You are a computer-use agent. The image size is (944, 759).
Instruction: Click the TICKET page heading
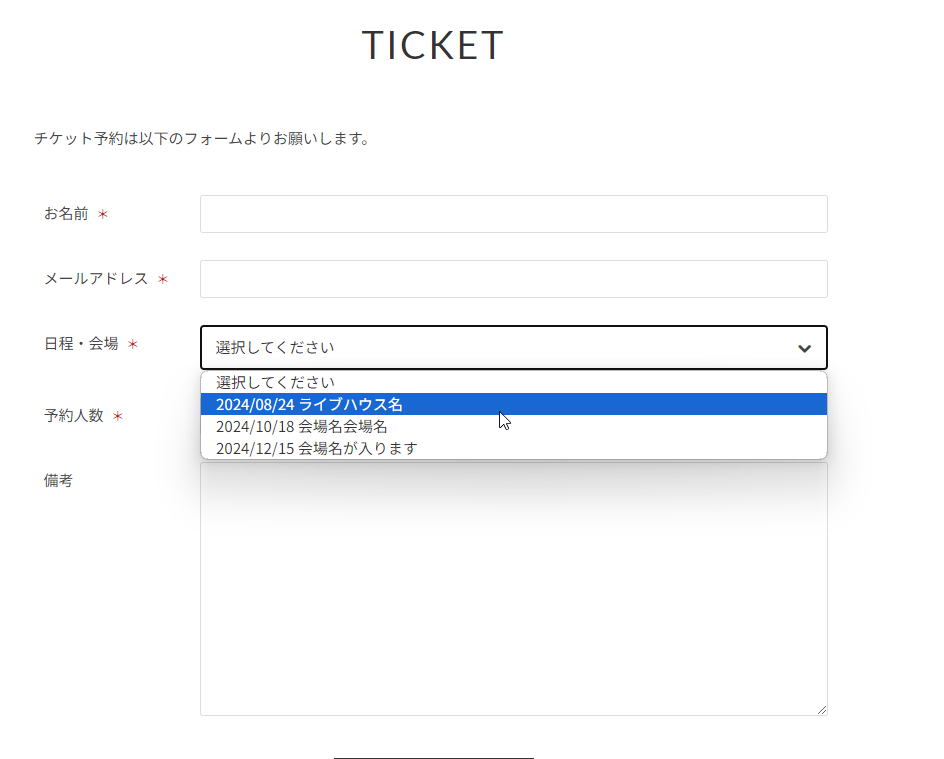tap(432, 45)
